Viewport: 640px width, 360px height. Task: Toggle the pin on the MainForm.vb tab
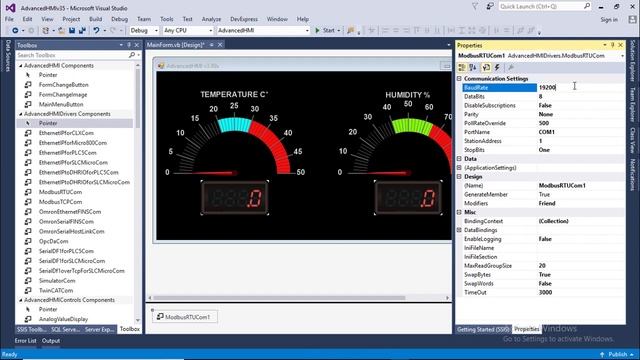pos(211,45)
